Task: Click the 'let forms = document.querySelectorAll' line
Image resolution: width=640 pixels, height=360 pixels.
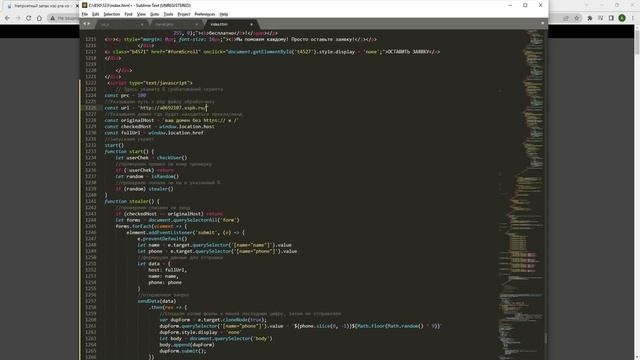Action: coord(178,220)
